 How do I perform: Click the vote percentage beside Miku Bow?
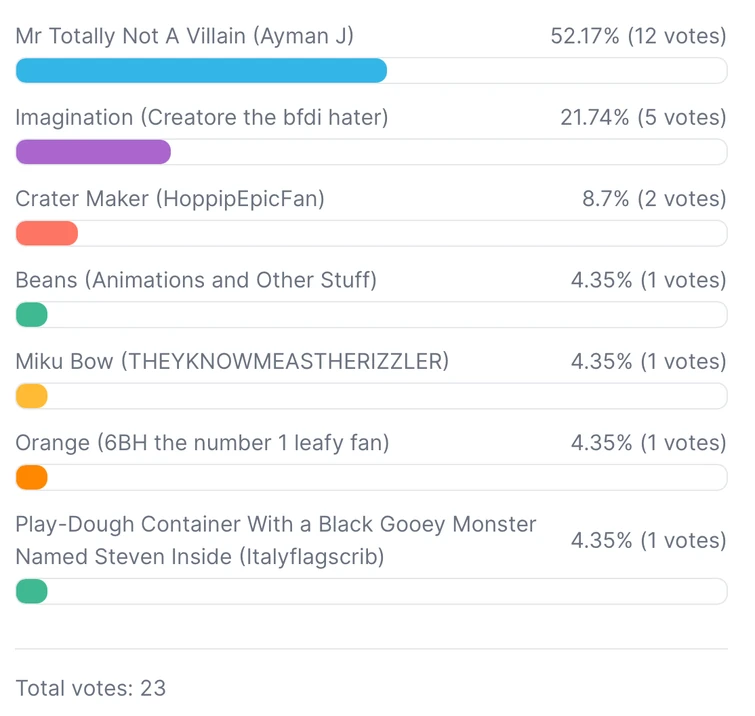(x=648, y=361)
